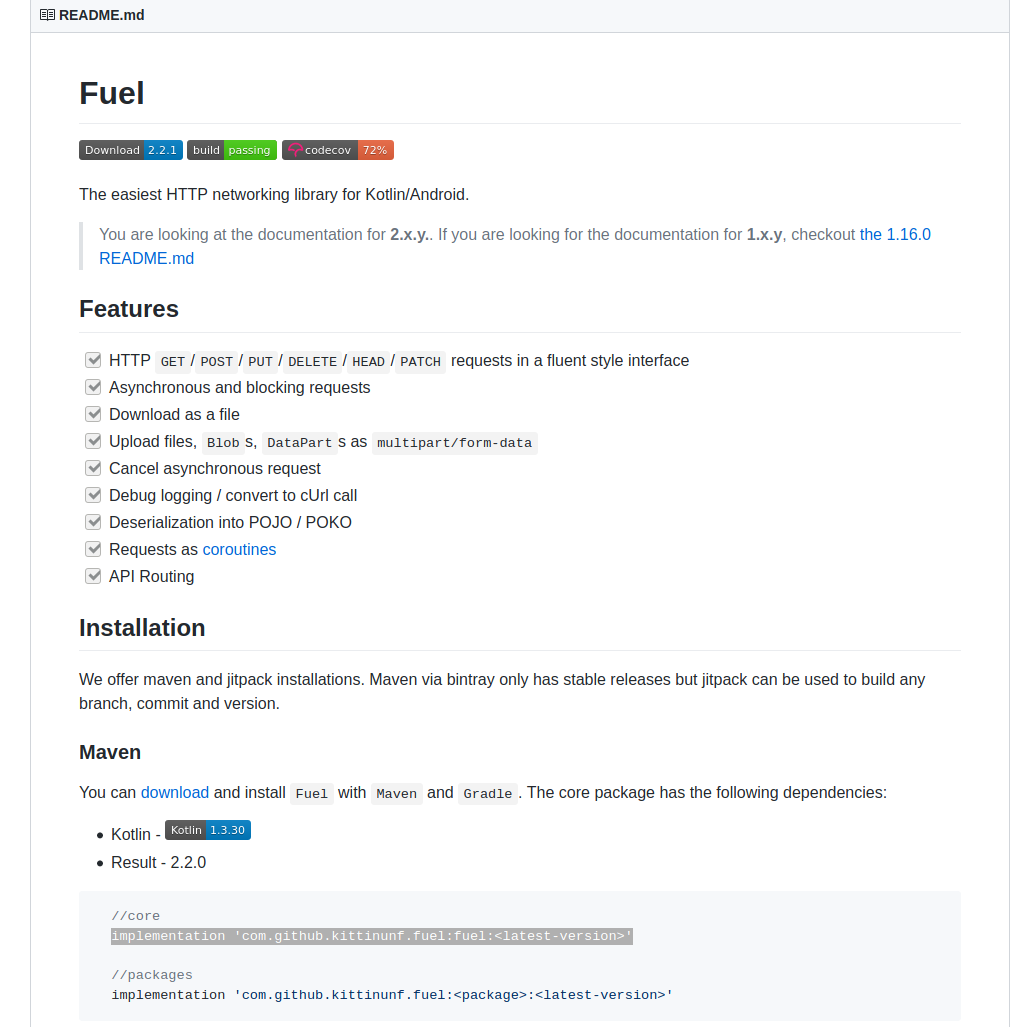The height and width of the screenshot is (1027, 1036).
Task: Click the build passing status badge
Action: 232,150
